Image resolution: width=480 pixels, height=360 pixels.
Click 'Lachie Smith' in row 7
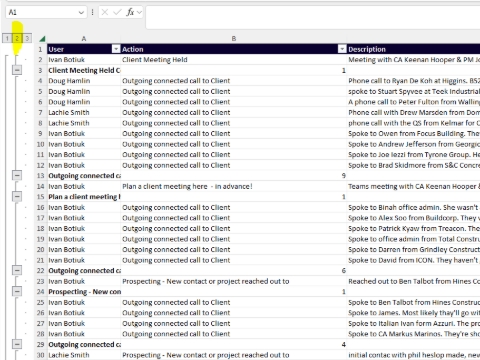click(x=84, y=113)
